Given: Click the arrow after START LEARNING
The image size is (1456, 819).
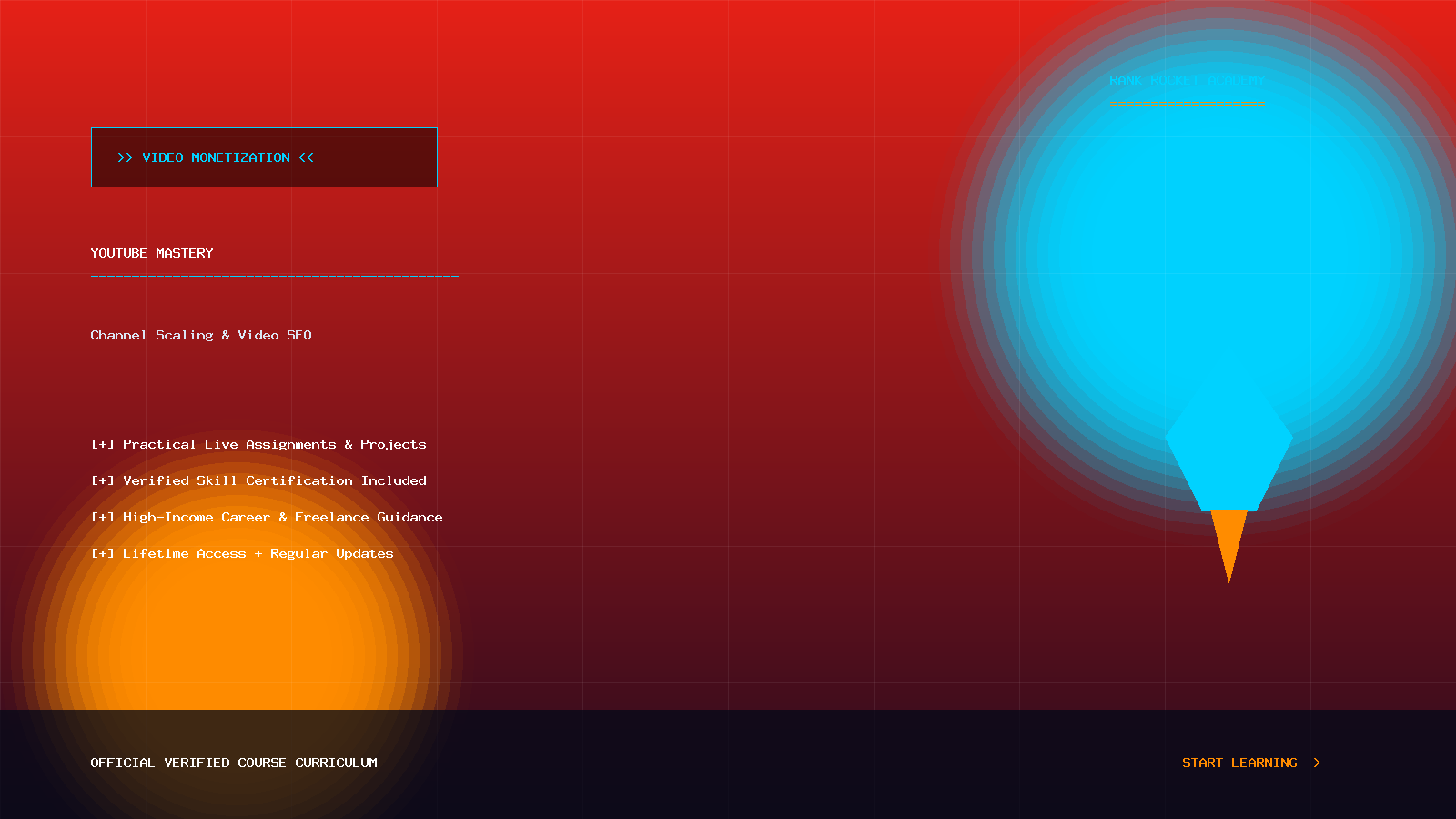Looking at the screenshot, I should tap(1313, 763).
